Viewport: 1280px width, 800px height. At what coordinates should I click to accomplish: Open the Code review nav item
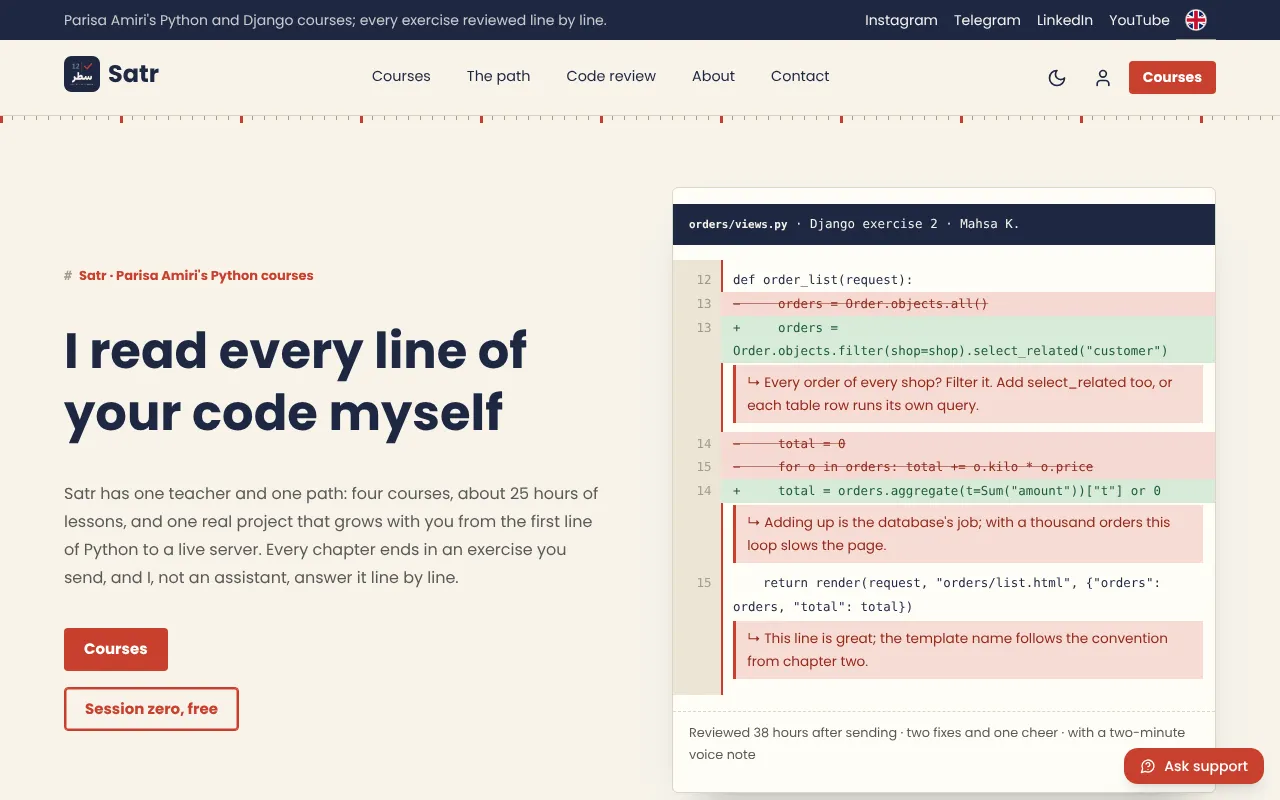pyautogui.click(x=611, y=76)
